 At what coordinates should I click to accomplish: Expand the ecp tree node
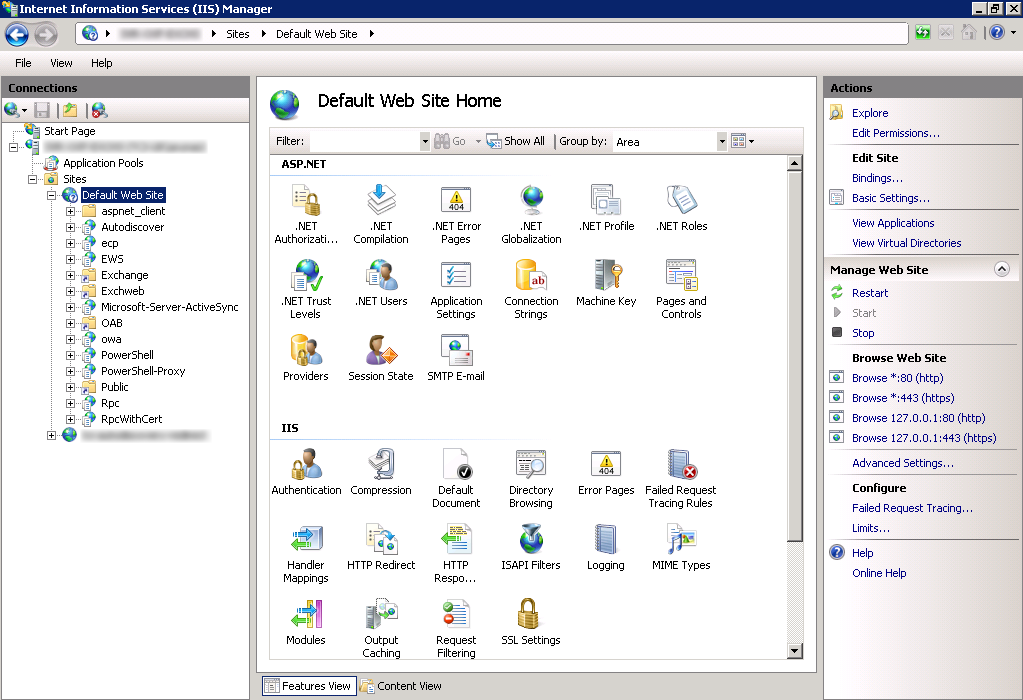pos(70,243)
